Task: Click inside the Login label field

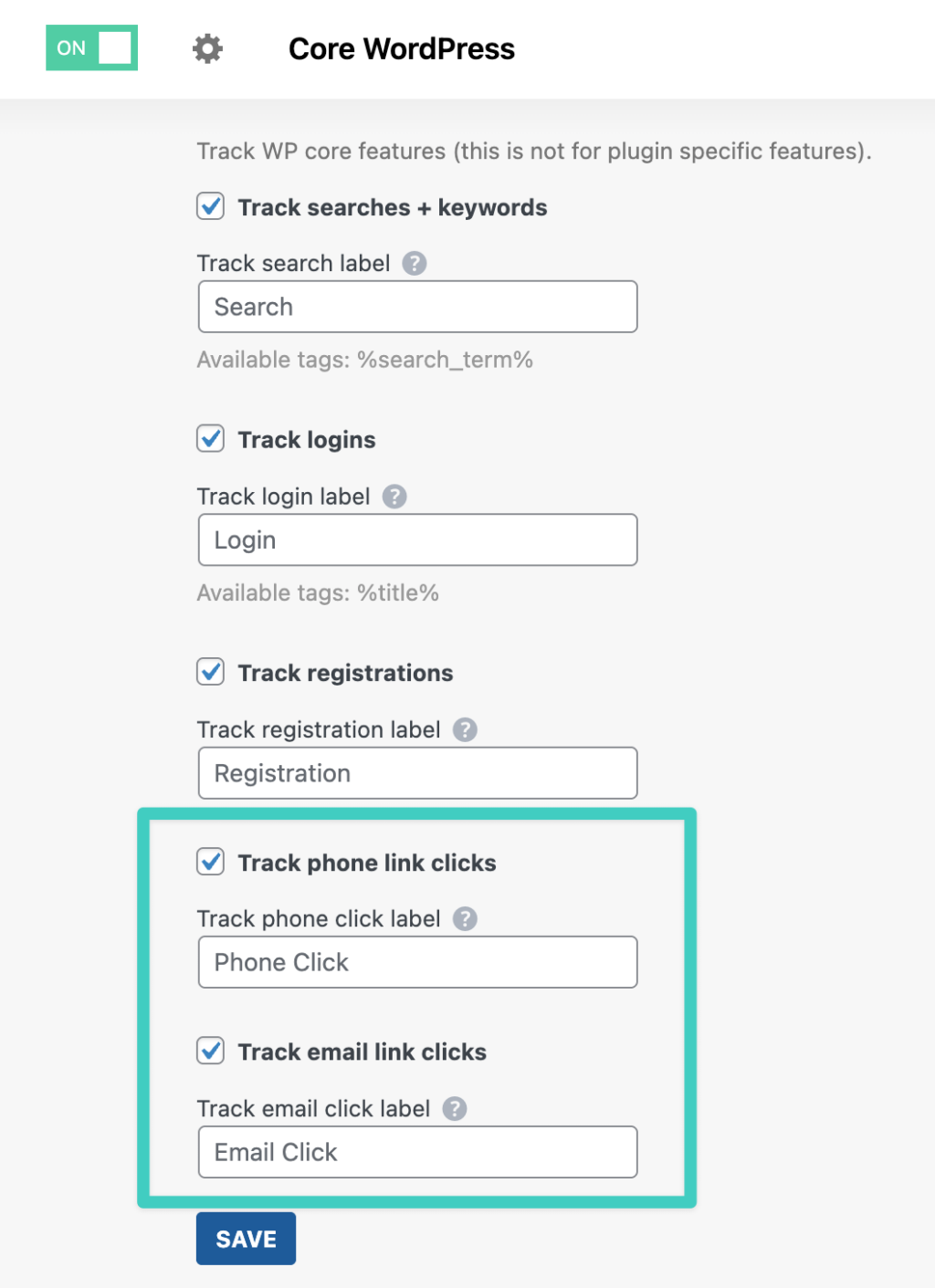Action: 416,539
